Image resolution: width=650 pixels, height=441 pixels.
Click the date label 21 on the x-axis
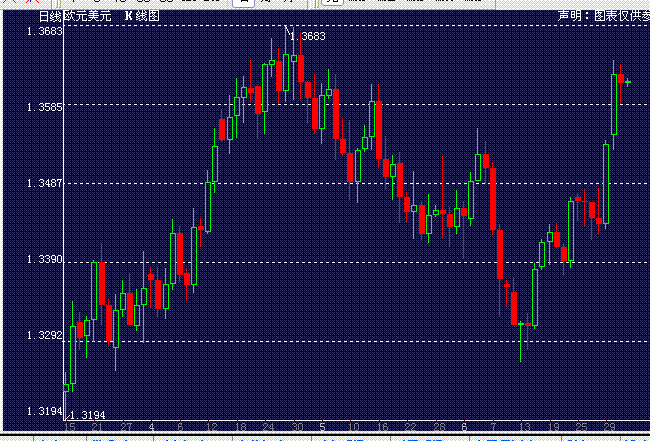[x=96, y=427]
